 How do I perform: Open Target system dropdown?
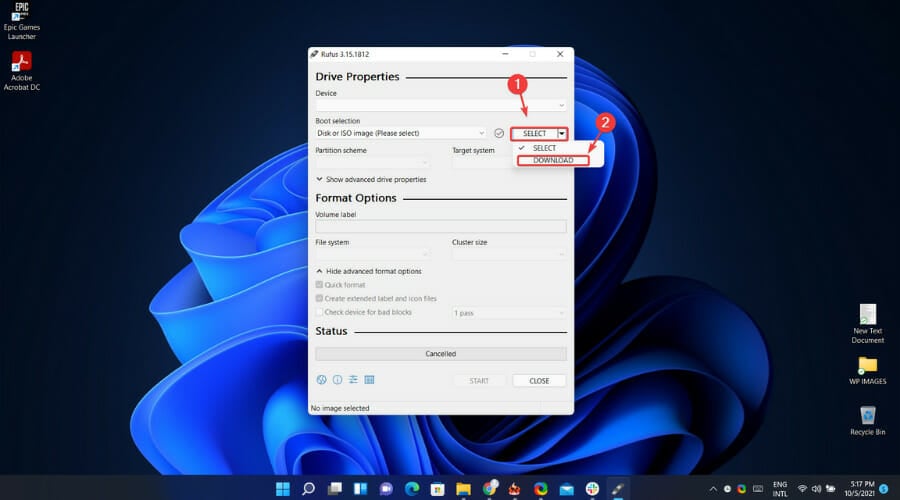click(482, 163)
